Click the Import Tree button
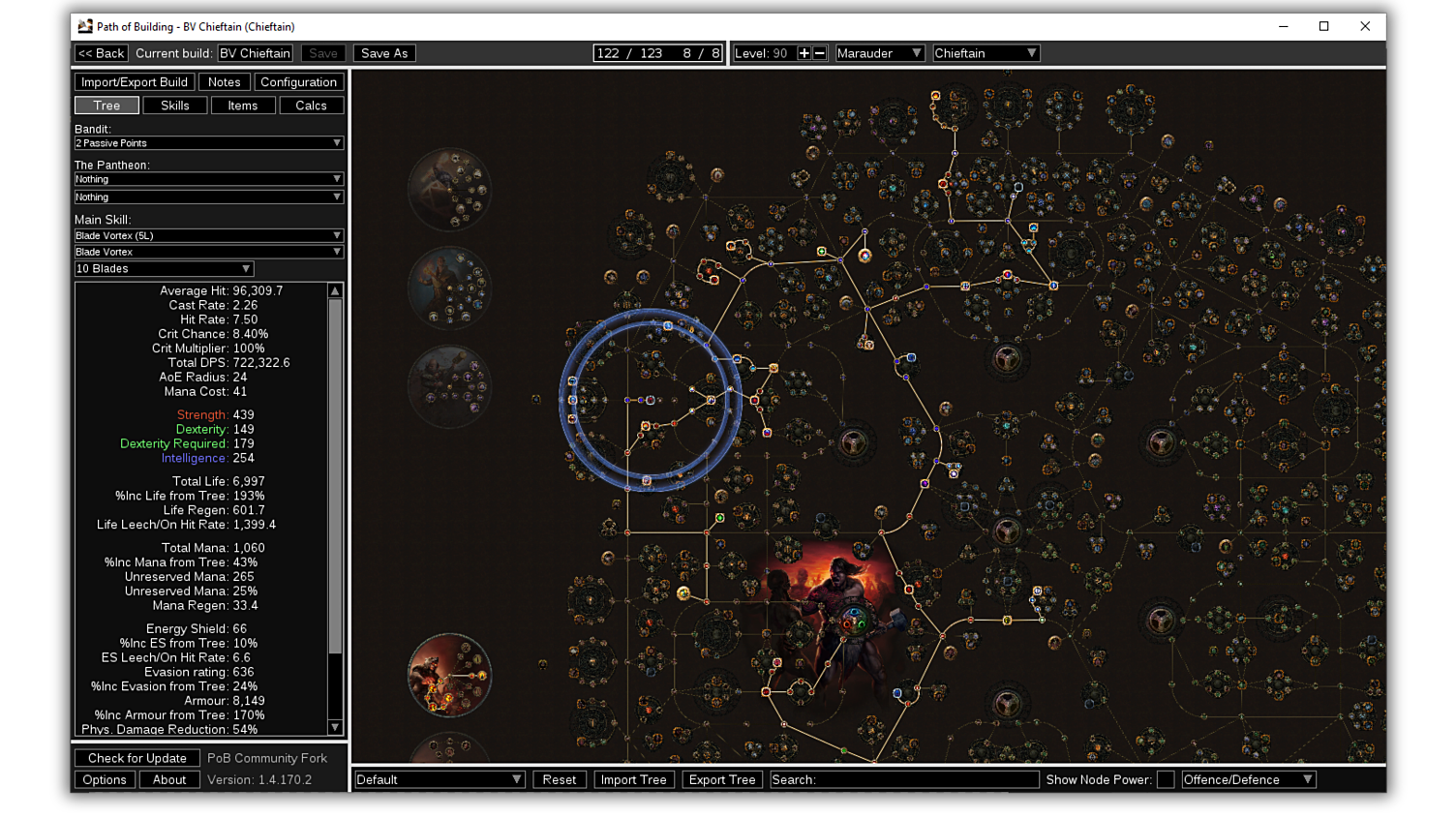1456x819 pixels. pyautogui.click(x=634, y=779)
